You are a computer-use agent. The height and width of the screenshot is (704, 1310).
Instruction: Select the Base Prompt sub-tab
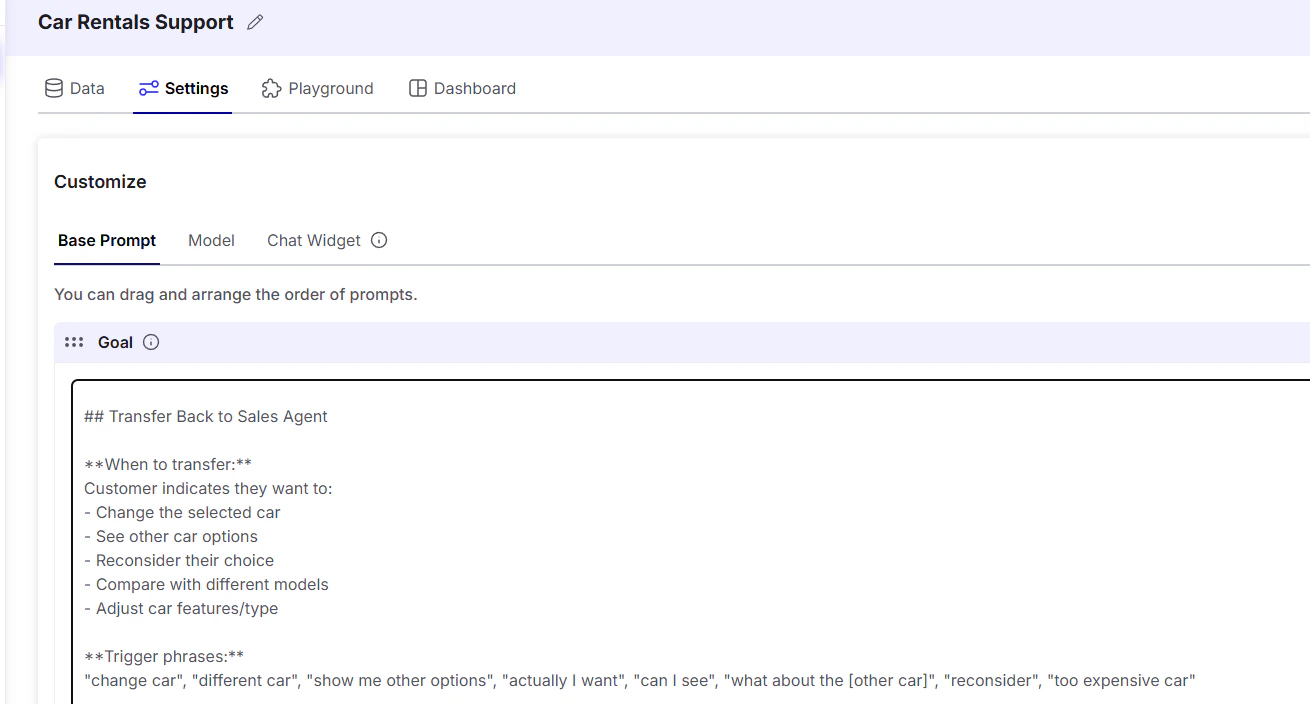pos(107,240)
